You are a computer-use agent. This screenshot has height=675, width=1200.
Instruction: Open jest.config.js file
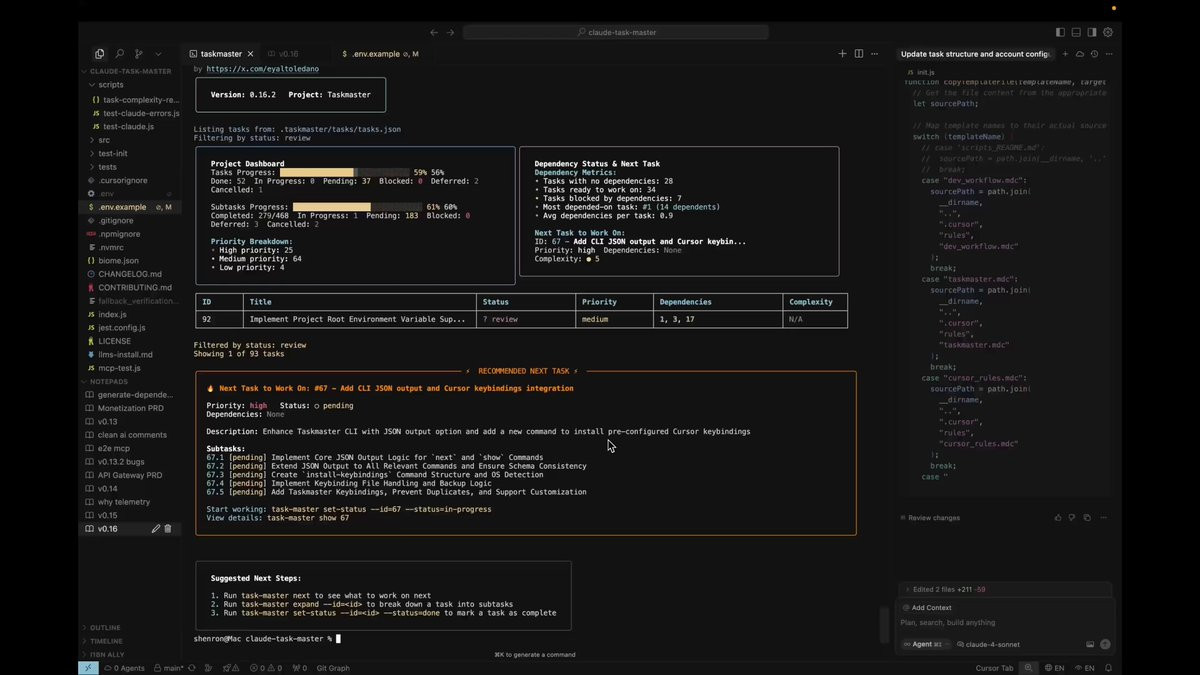tap(132, 327)
